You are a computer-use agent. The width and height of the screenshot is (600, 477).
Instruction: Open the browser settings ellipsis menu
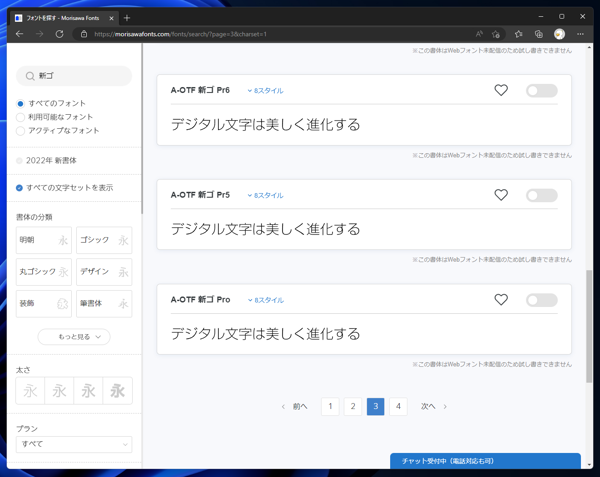tap(580, 34)
